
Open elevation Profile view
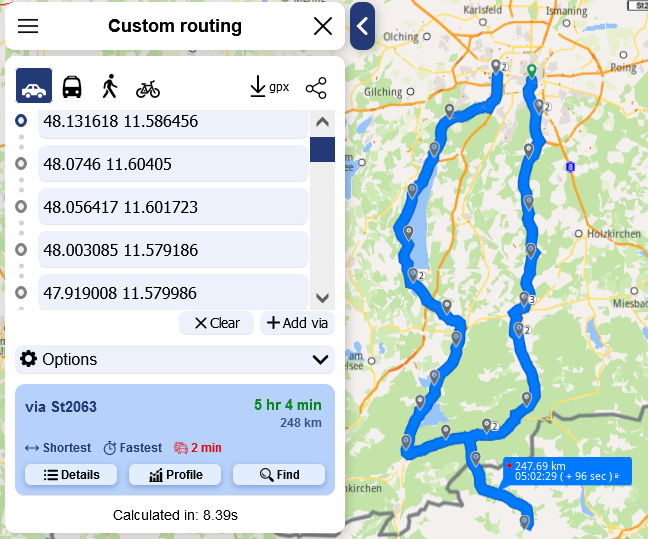[175, 475]
